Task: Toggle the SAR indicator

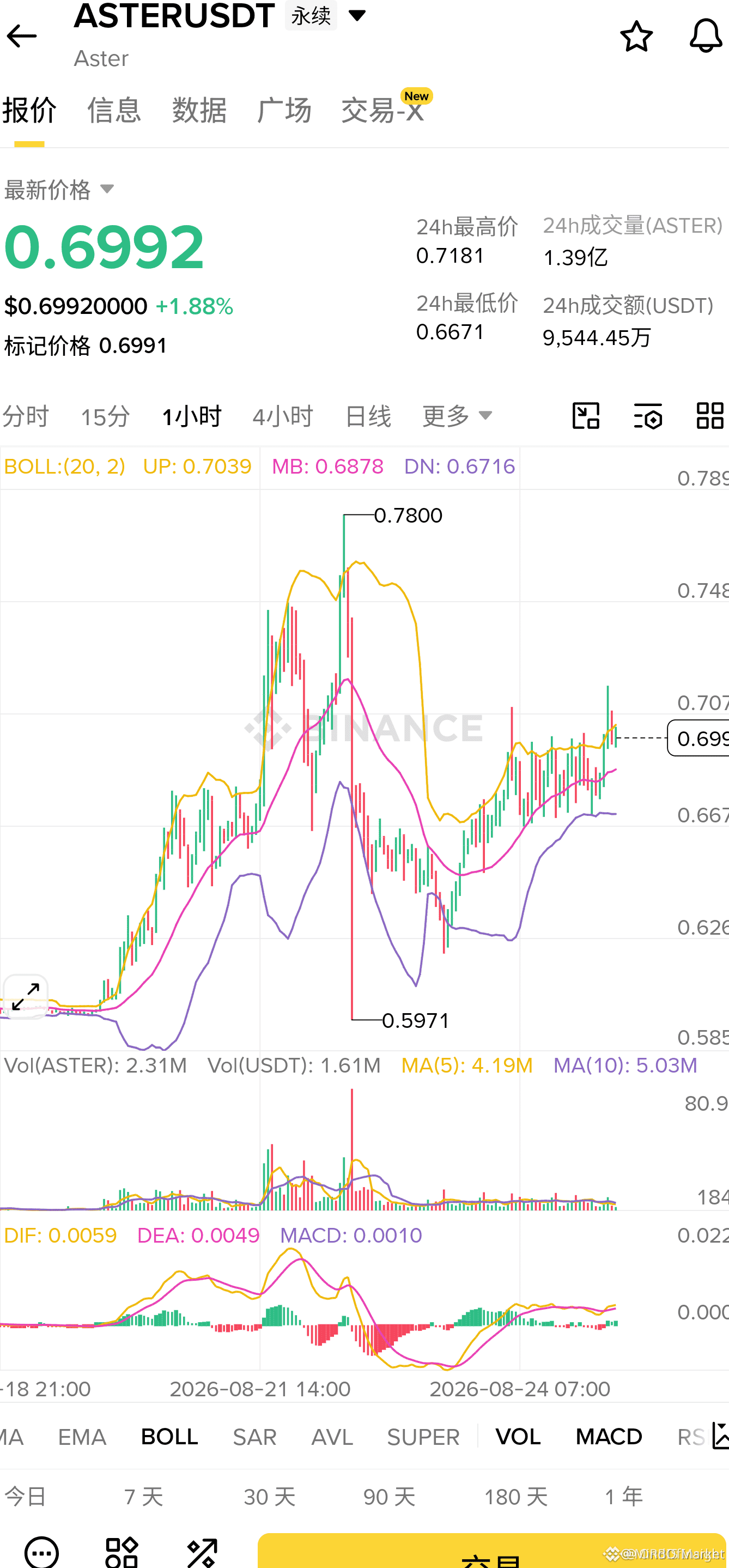Action: (255, 1437)
